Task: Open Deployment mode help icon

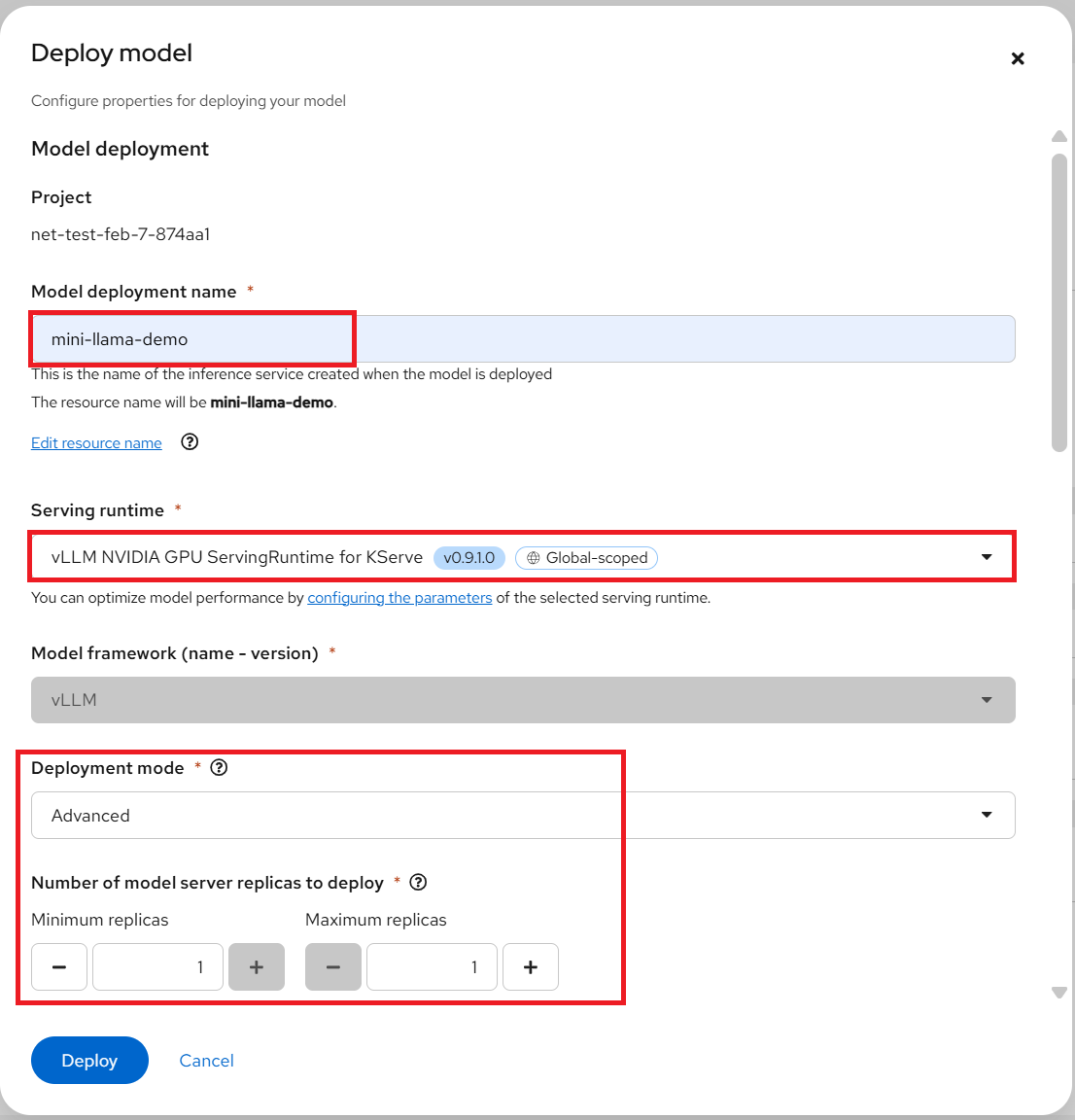Action: (x=220, y=768)
